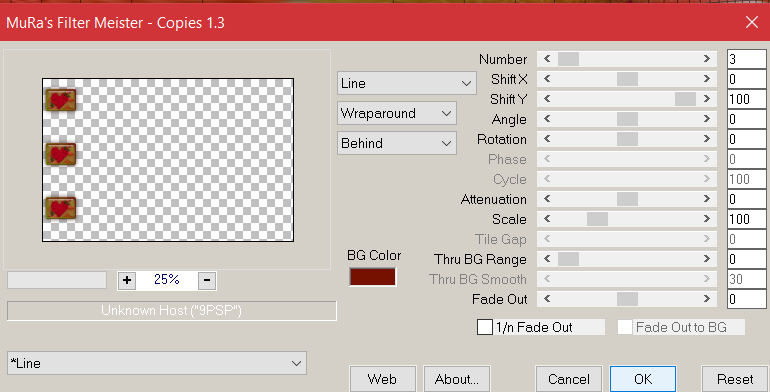Image resolution: width=770 pixels, height=392 pixels.
Task: Click the Scale value field
Action: pyautogui.click(x=746, y=219)
